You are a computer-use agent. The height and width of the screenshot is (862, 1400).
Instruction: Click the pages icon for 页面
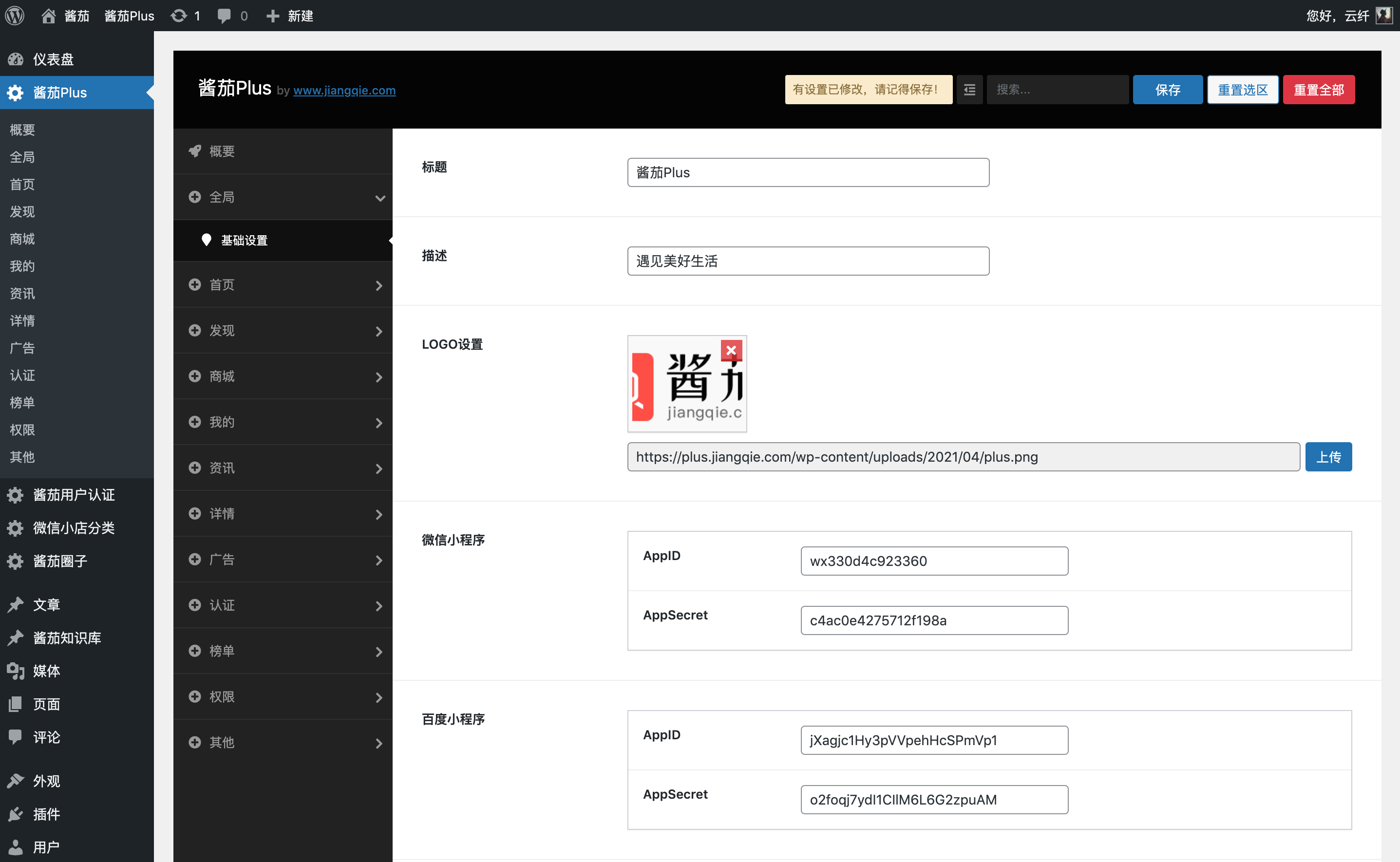tap(16, 704)
